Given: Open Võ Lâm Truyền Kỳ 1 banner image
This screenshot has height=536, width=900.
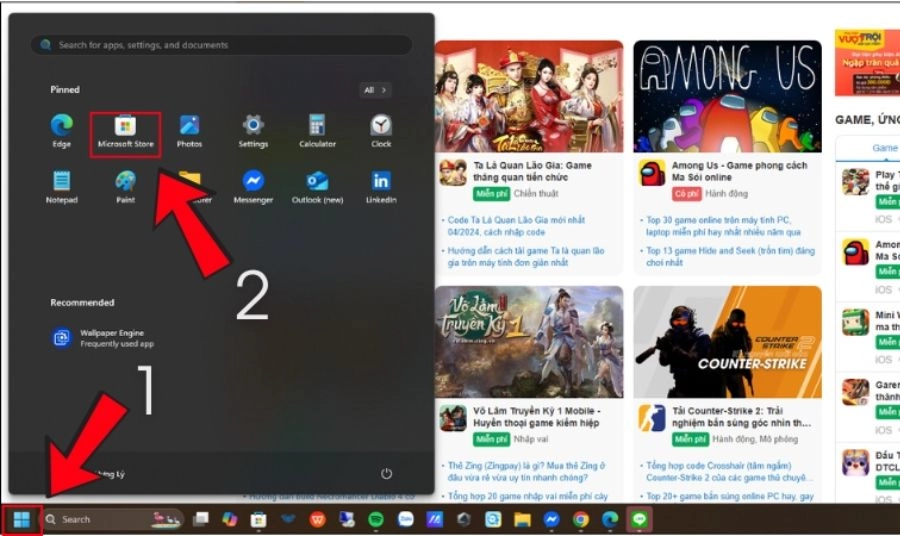Looking at the screenshot, I should 529,342.
